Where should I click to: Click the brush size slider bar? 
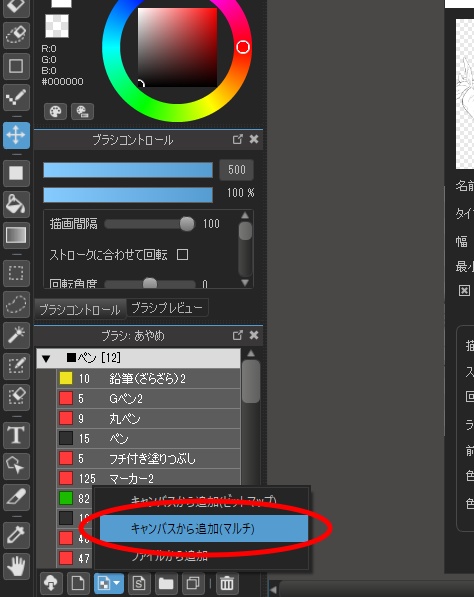pos(128,170)
